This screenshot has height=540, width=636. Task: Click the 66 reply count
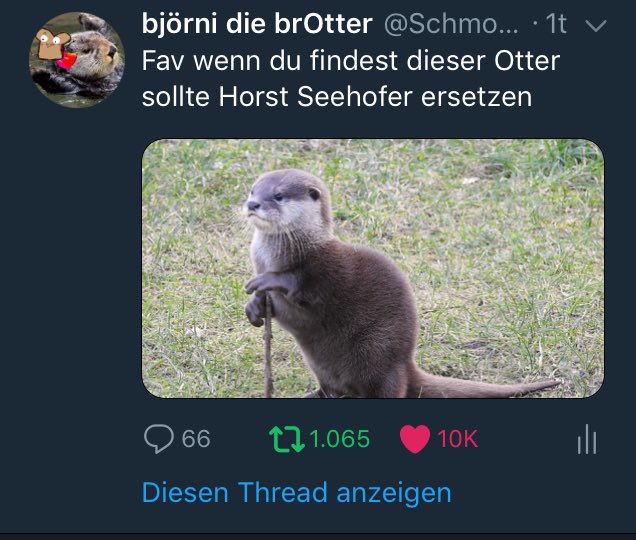(x=196, y=439)
